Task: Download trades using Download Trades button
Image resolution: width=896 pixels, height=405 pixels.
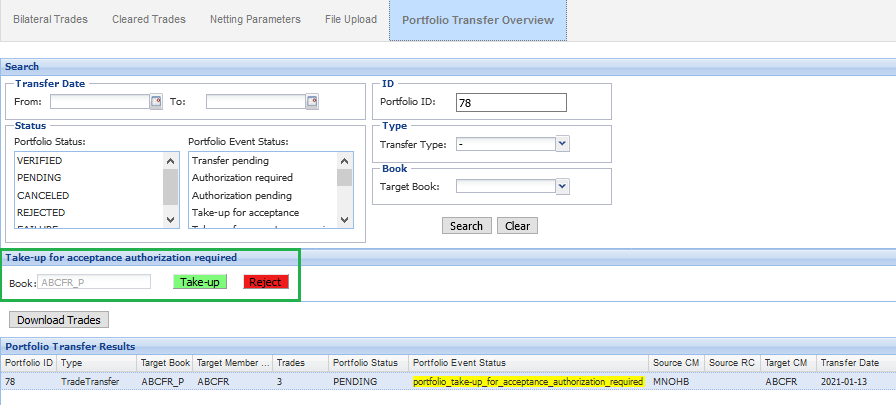Action: (59, 320)
